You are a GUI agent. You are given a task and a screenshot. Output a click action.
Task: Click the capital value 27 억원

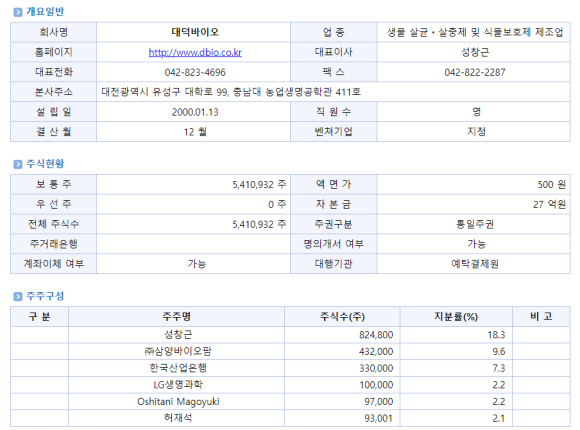click(549, 204)
